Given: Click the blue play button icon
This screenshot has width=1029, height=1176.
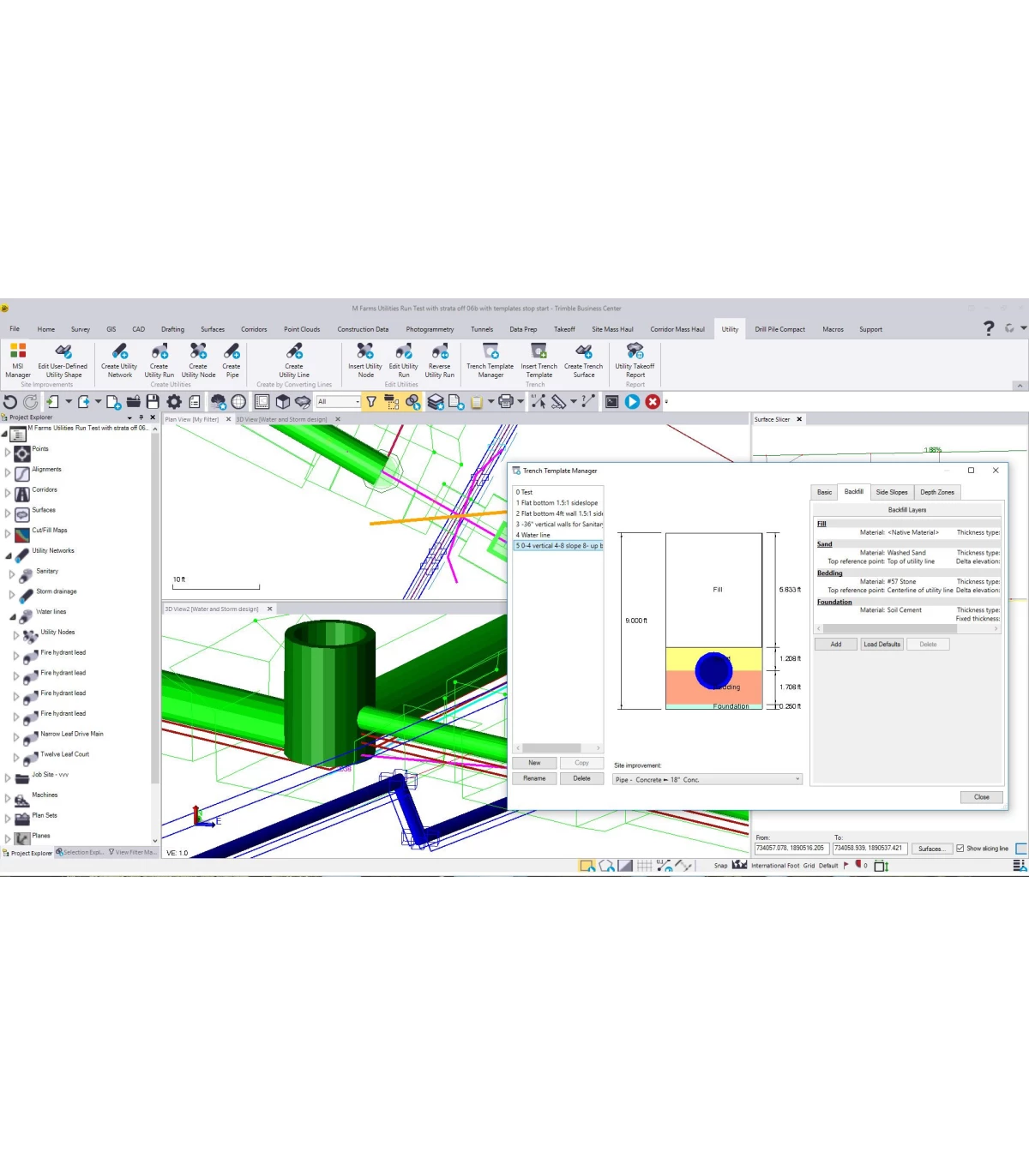Looking at the screenshot, I should 632,401.
